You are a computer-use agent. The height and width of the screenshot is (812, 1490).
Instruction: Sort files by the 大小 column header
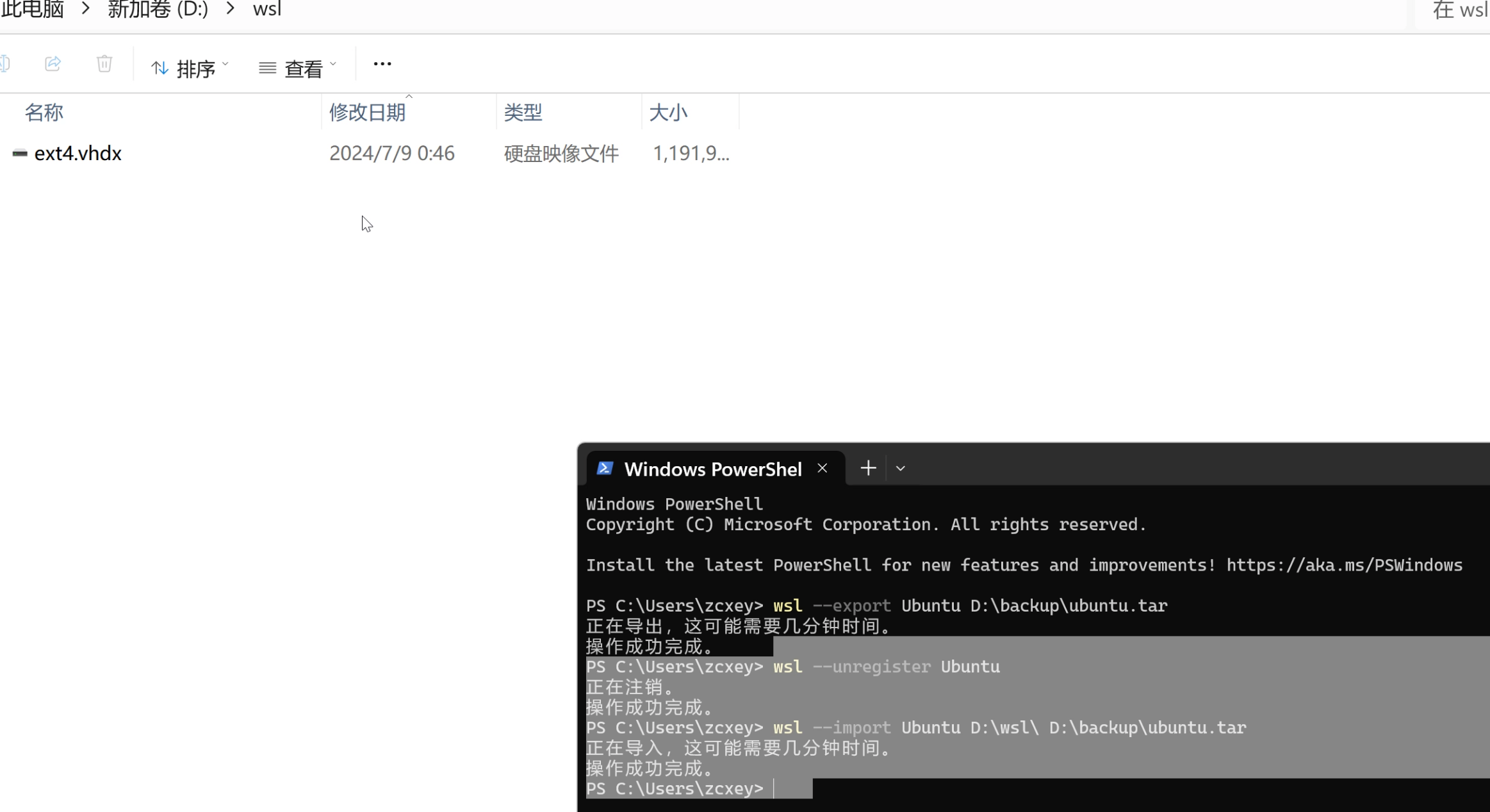tap(669, 112)
